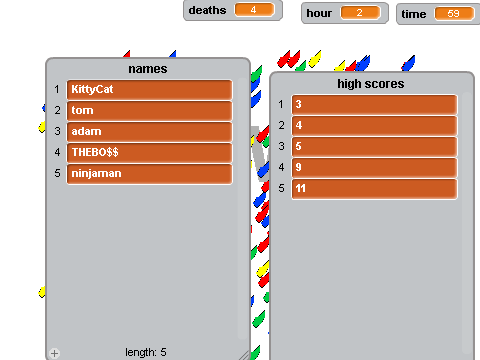The height and width of the screenshot is (360, 480).
Task: Click the names list scrollbar
Action: coord(242,209)
